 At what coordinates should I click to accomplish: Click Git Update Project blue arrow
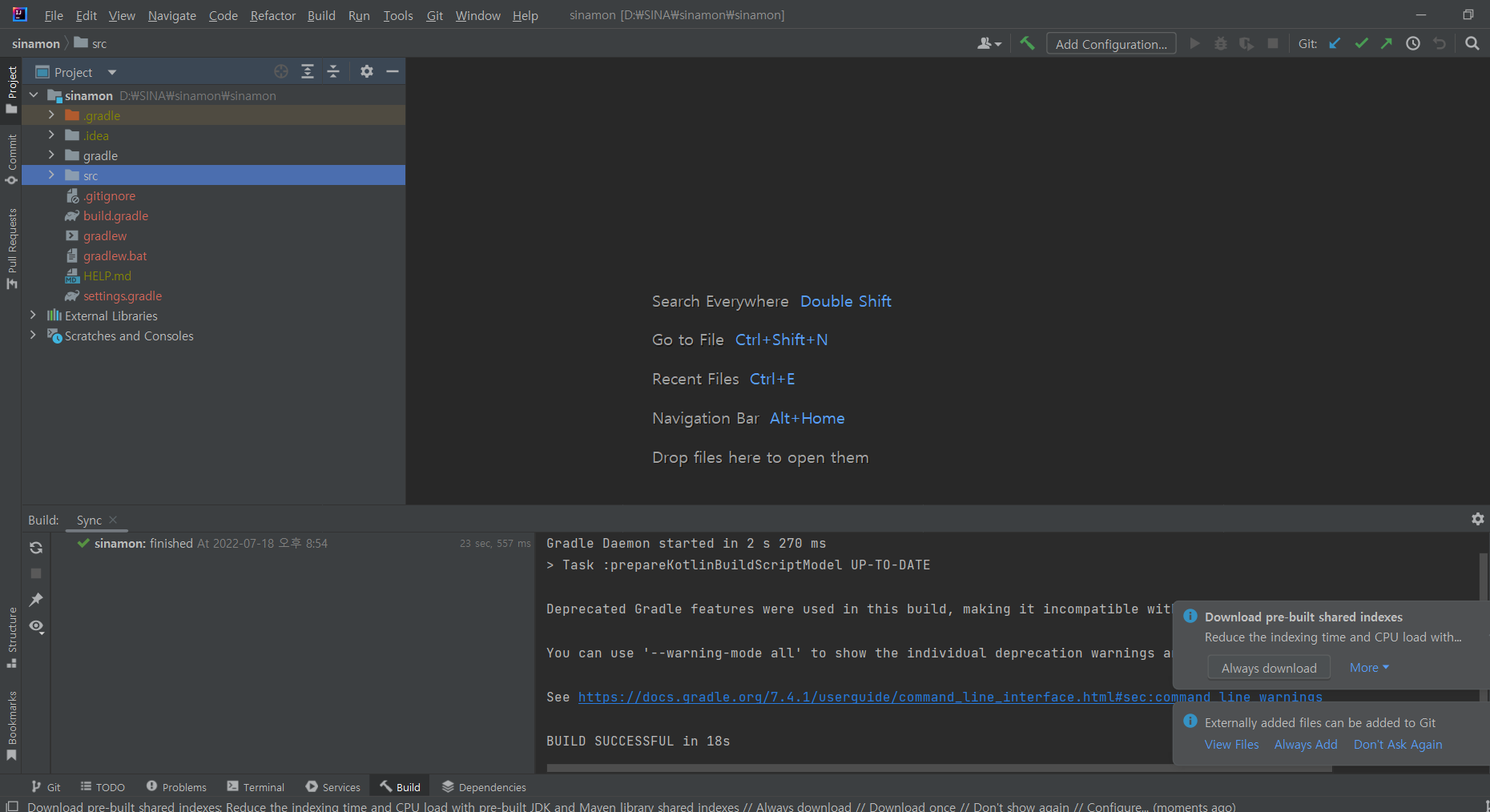coord(1335,43)
